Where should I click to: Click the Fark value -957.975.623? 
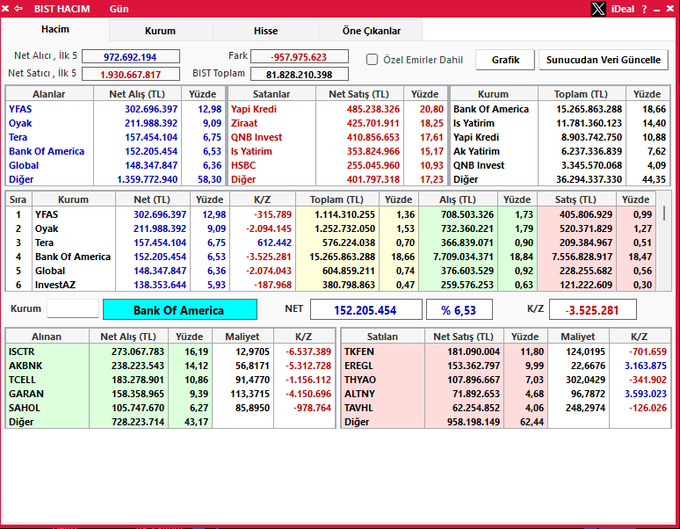point(299,57)
